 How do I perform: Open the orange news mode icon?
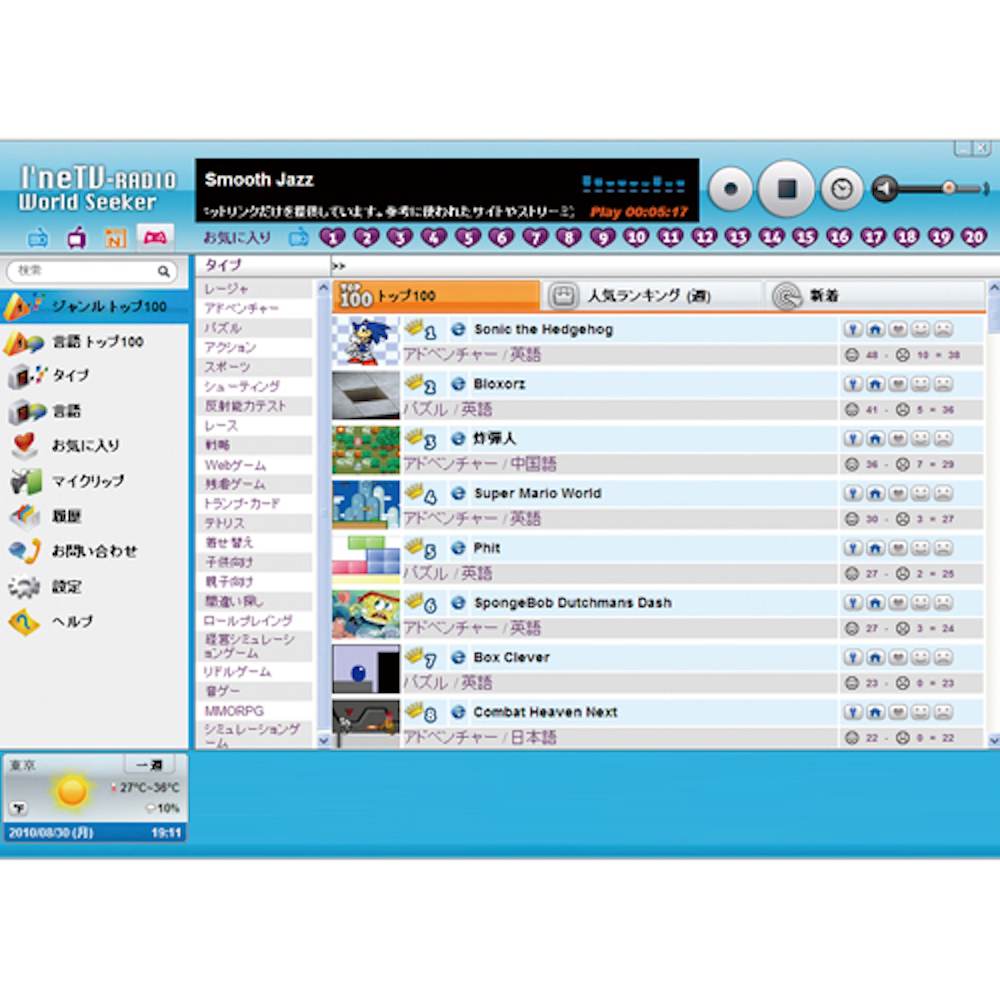[115, 239]
